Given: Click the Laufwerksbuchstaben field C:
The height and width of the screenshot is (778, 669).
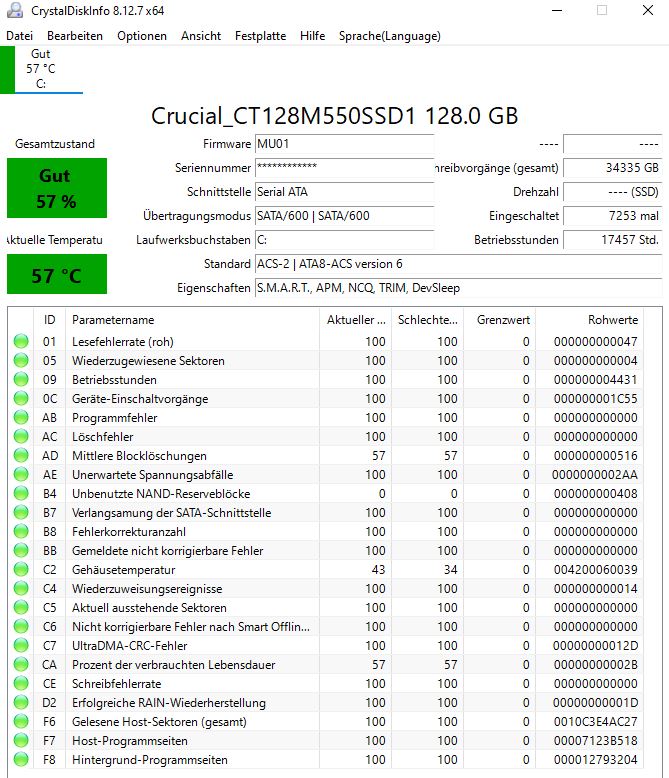Looking at the screenshot, I should [344, 240].
